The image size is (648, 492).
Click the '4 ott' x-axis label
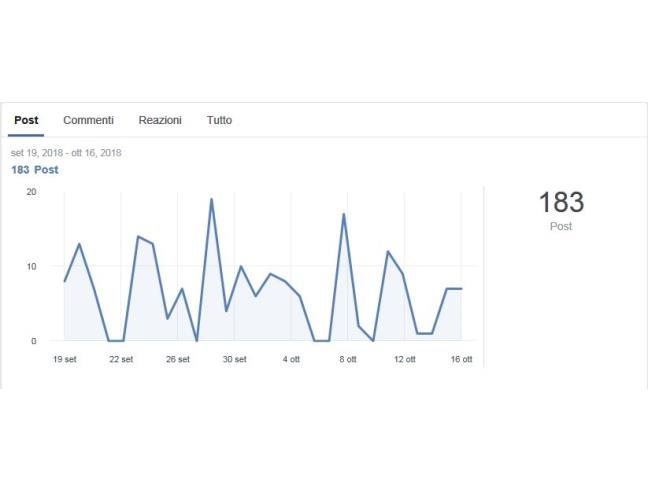(291, 359)
